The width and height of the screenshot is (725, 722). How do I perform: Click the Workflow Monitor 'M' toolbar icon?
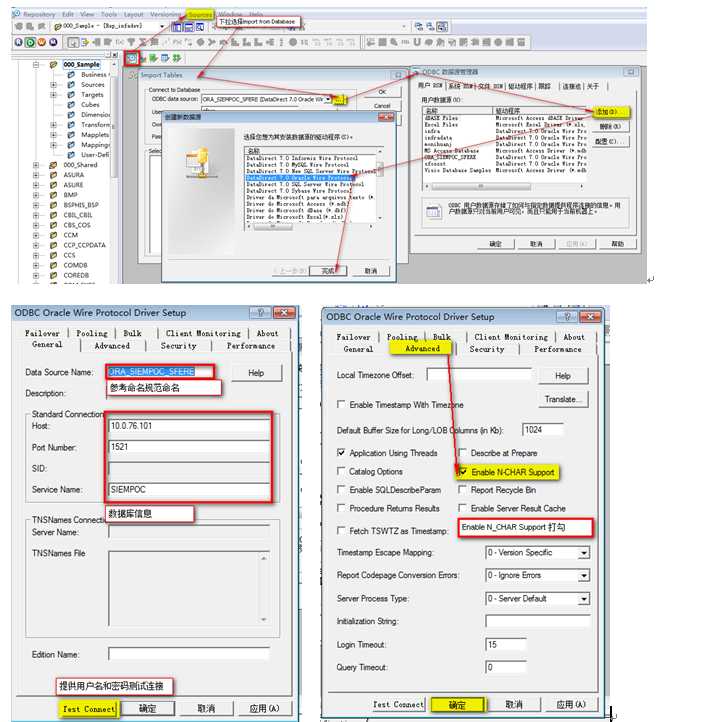(x=53, y=43)
